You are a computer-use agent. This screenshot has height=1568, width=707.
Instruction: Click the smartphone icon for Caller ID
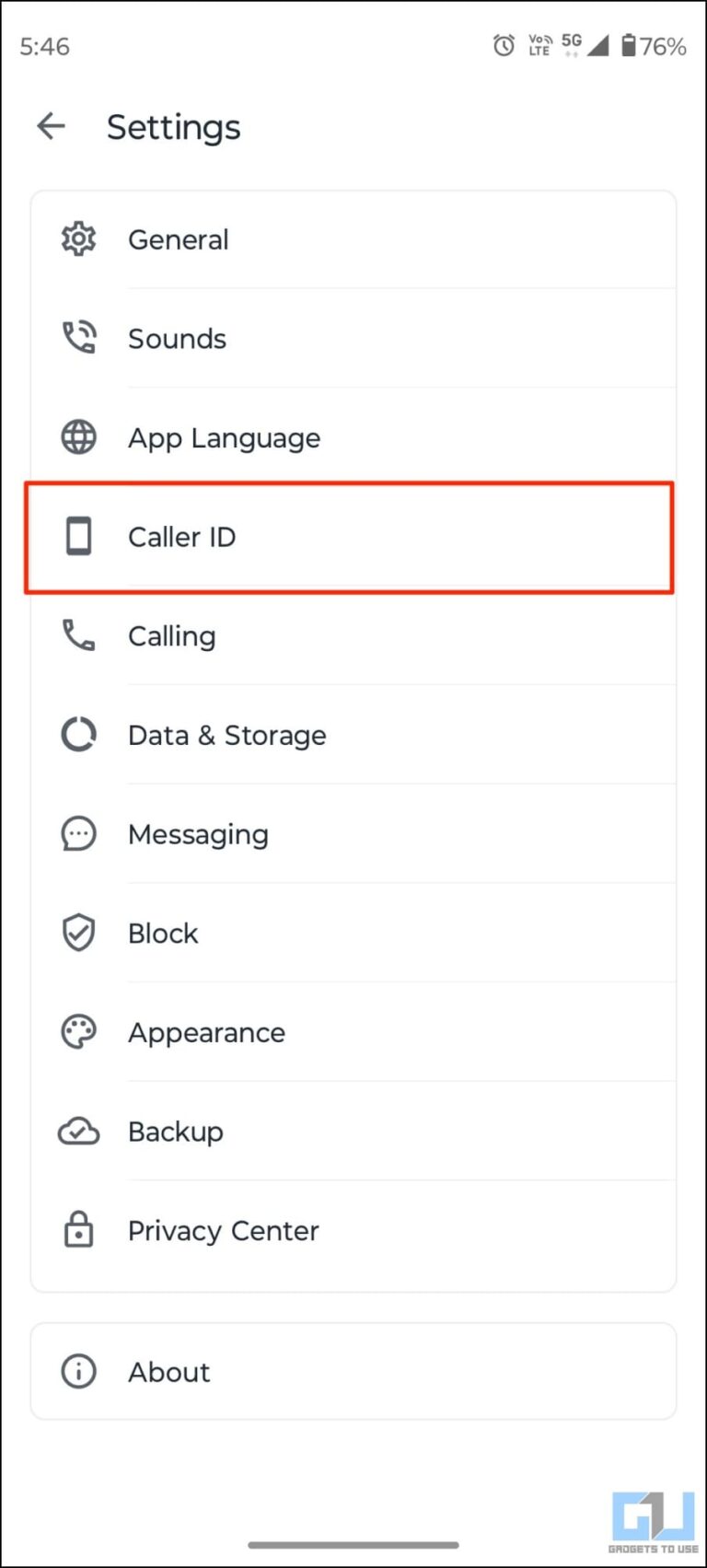pos(79,536)
